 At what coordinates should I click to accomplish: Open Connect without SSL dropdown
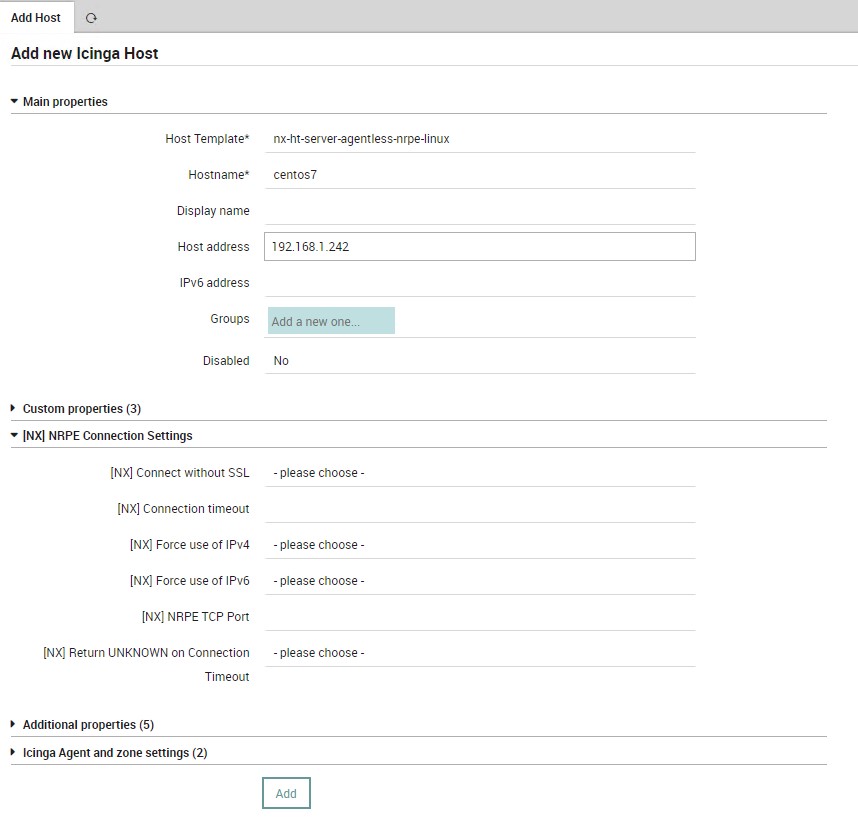coord(480,473)
